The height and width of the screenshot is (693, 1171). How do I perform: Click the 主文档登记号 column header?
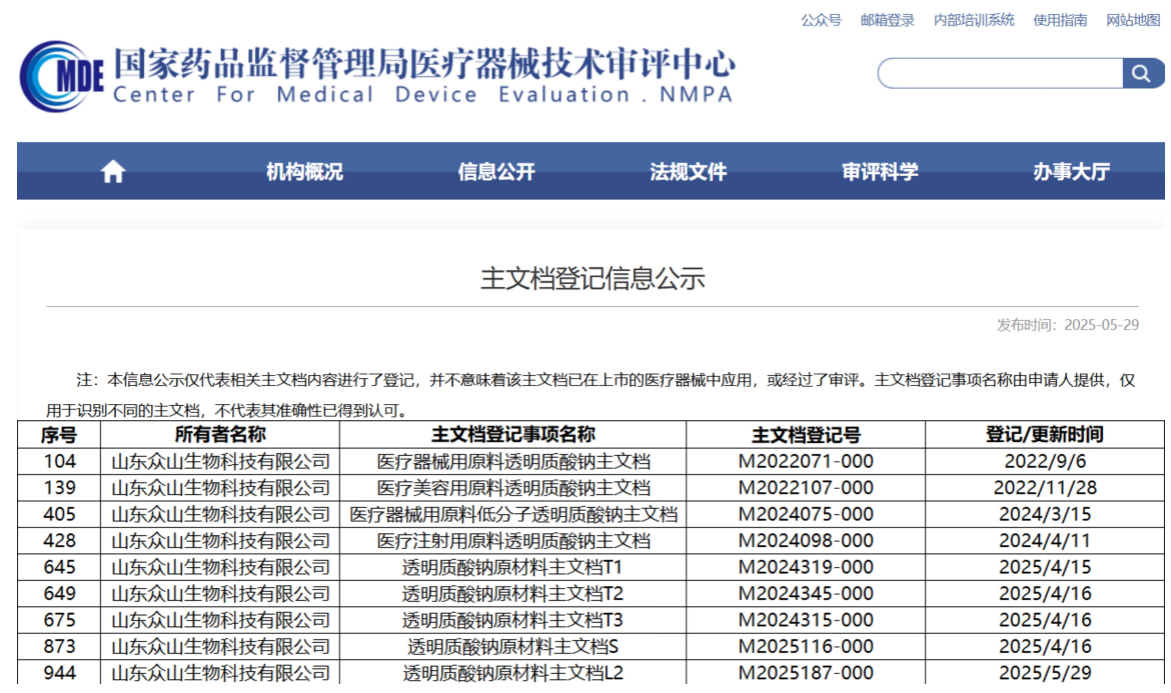[805, 435]
